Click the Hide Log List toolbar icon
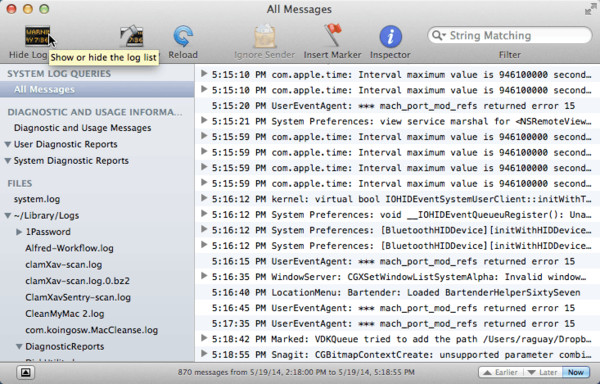The image size is (600, 384). 37,36
